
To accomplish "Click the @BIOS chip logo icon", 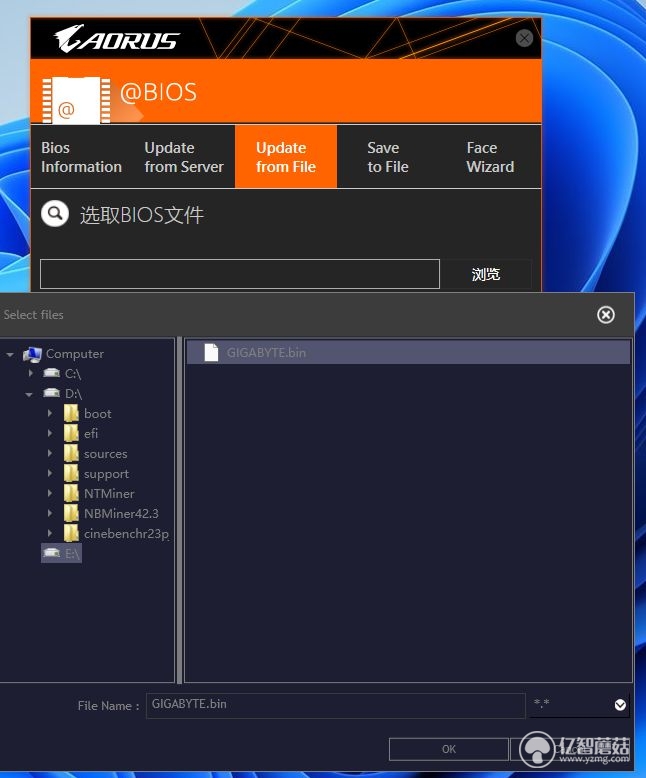I will (76, 100).
